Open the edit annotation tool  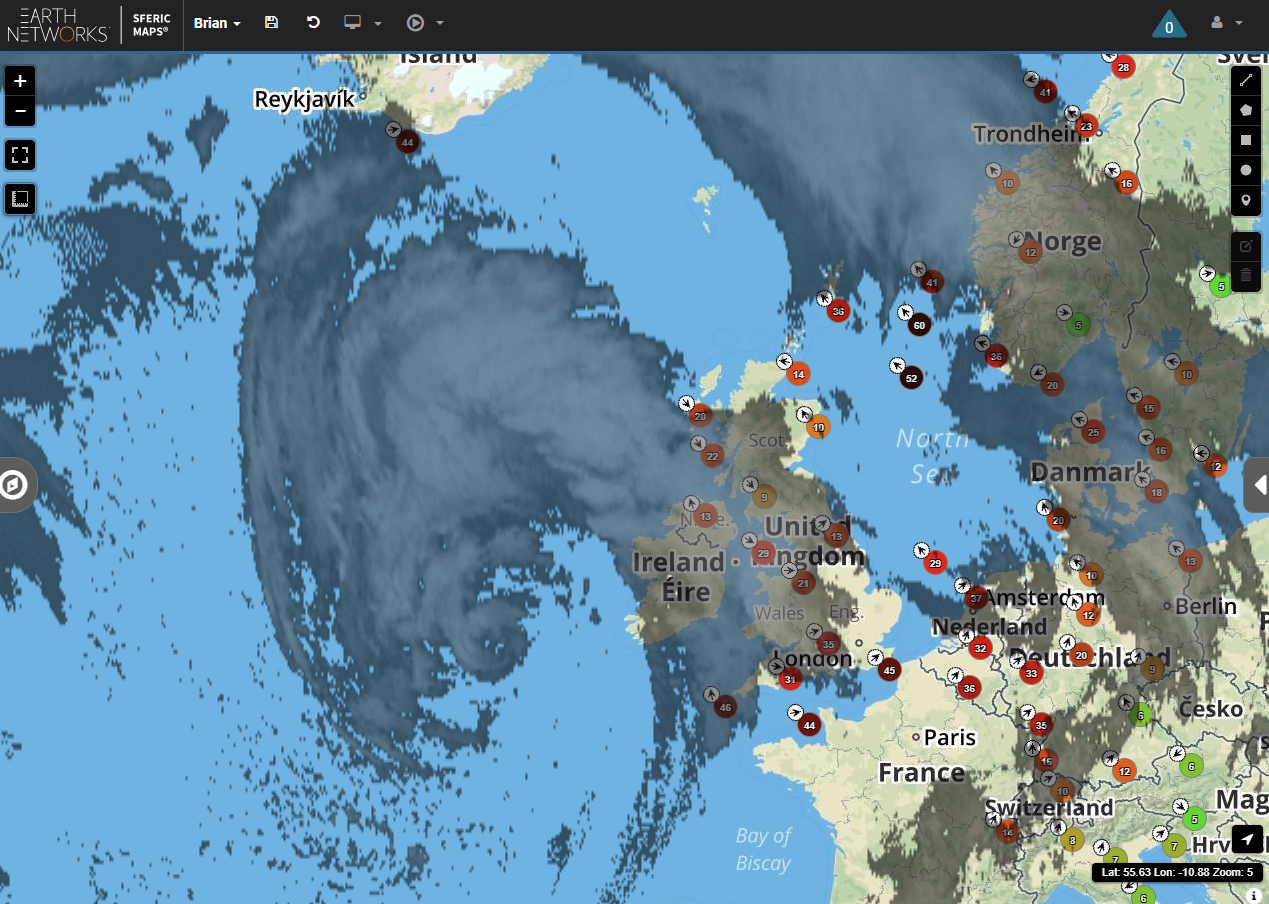coord(1246,246)
